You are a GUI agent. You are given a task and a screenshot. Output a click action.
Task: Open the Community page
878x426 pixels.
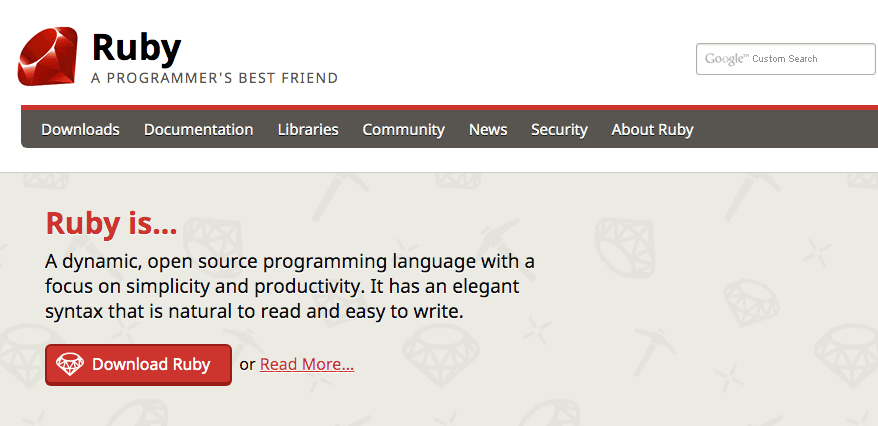[403, 129]
